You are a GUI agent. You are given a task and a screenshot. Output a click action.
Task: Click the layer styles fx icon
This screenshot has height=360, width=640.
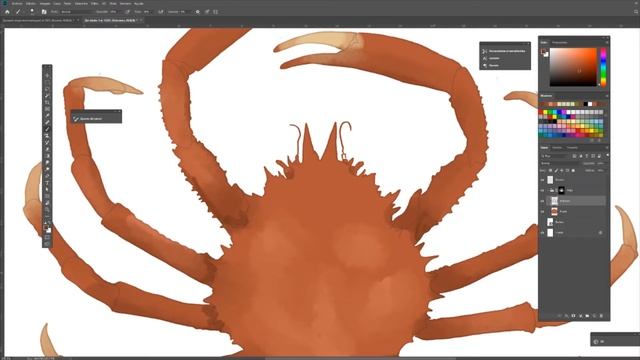pyautogui.click(x=567, y=316)
